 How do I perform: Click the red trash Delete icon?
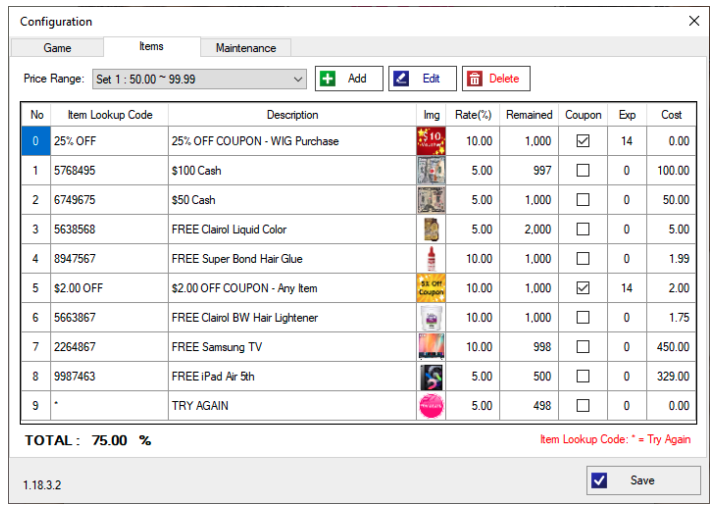(x=475, y=79)
